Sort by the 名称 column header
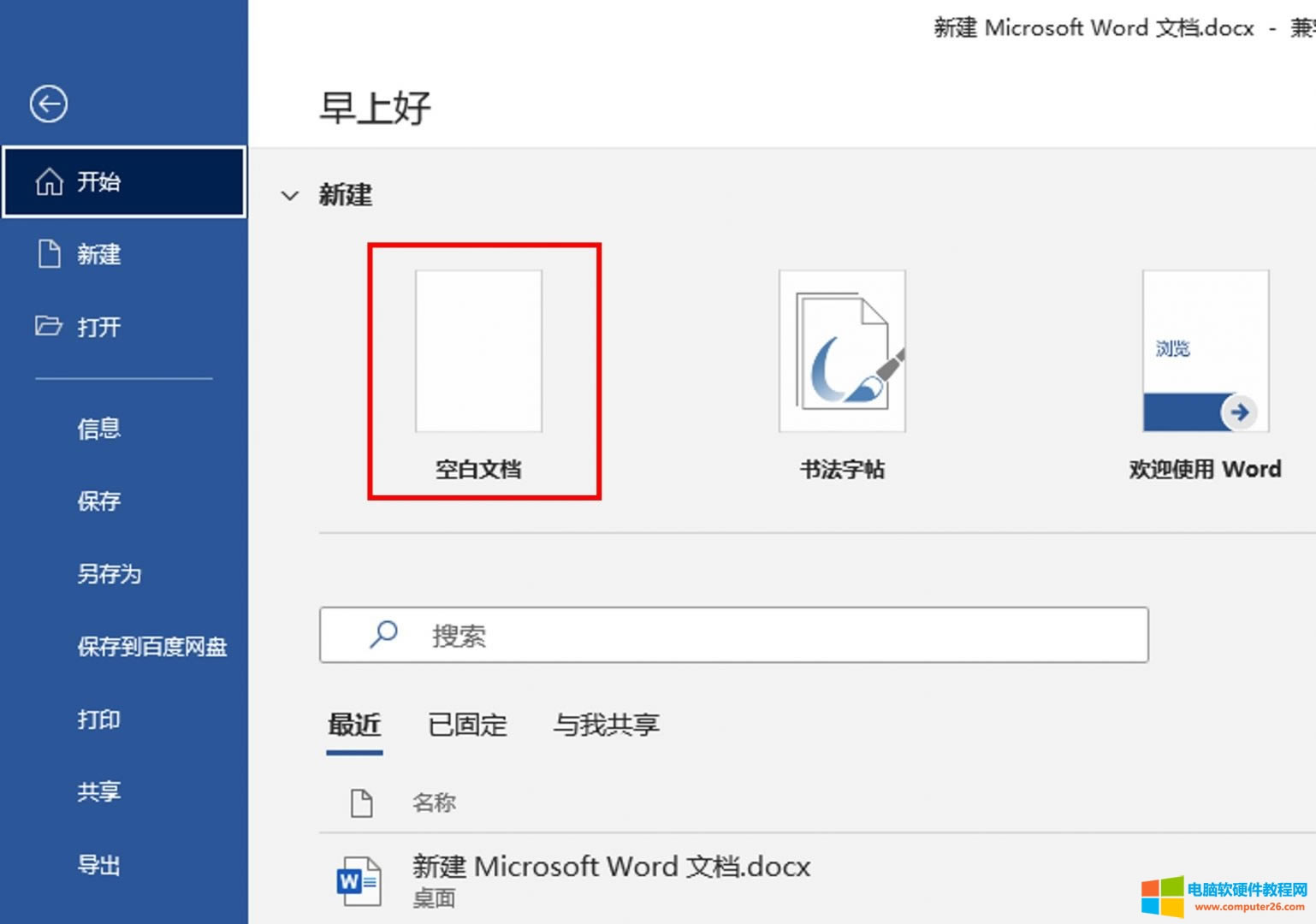 coord(435,803)
